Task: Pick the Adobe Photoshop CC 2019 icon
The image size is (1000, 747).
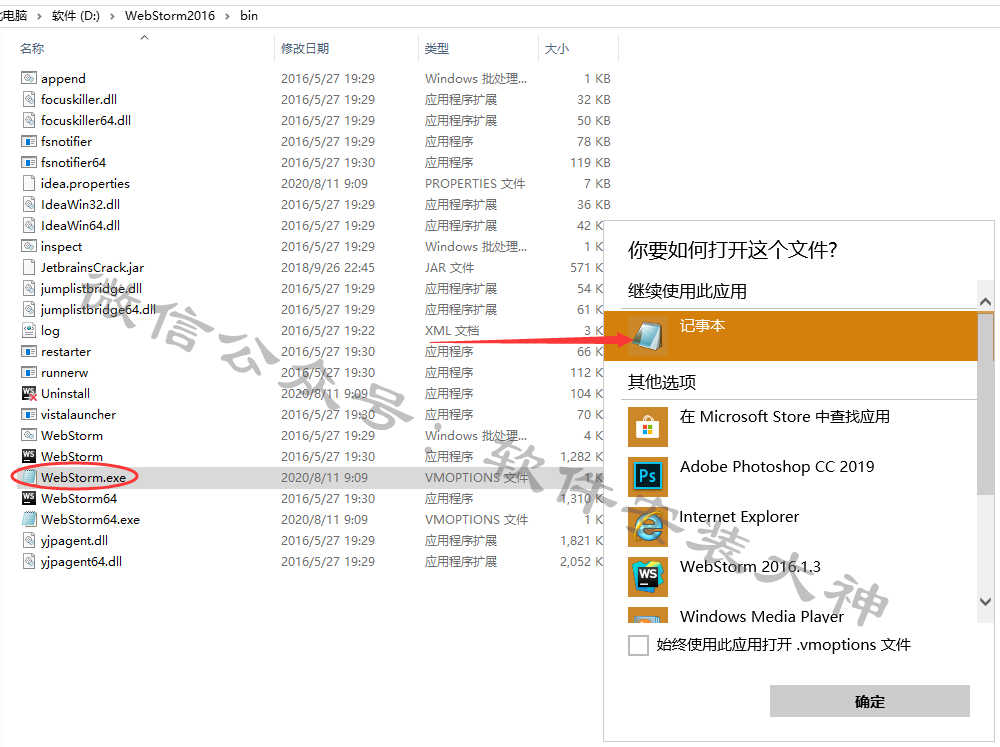Action: tap(648, 477)
